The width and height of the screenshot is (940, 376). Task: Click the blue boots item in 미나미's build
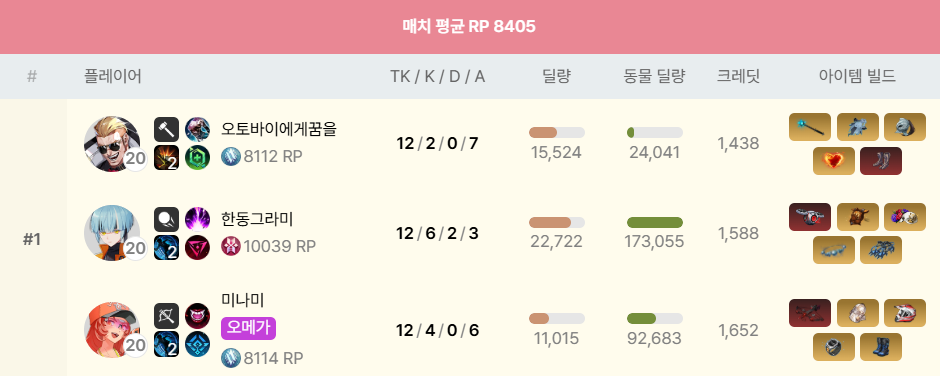(x=881, y=347)
